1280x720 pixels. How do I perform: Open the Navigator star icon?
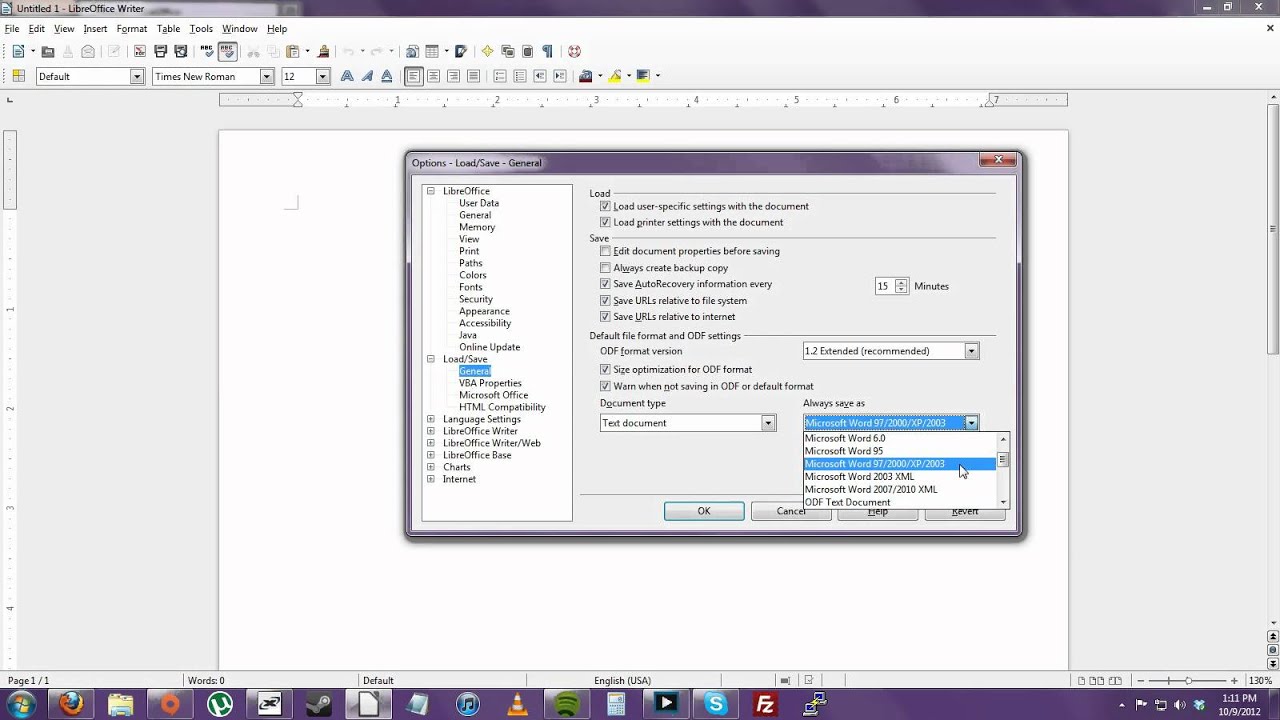tap(487, 51)
